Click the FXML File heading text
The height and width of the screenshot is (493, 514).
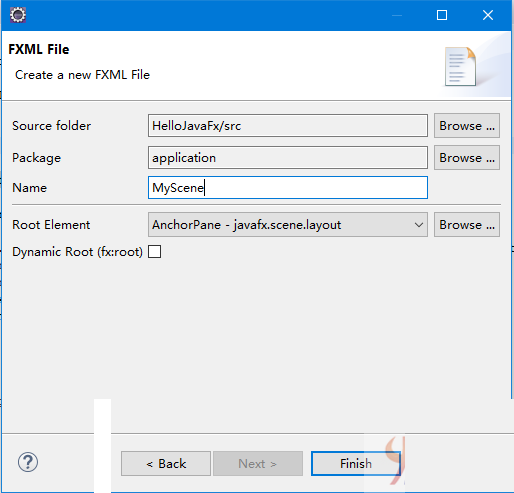coord(39,49)
